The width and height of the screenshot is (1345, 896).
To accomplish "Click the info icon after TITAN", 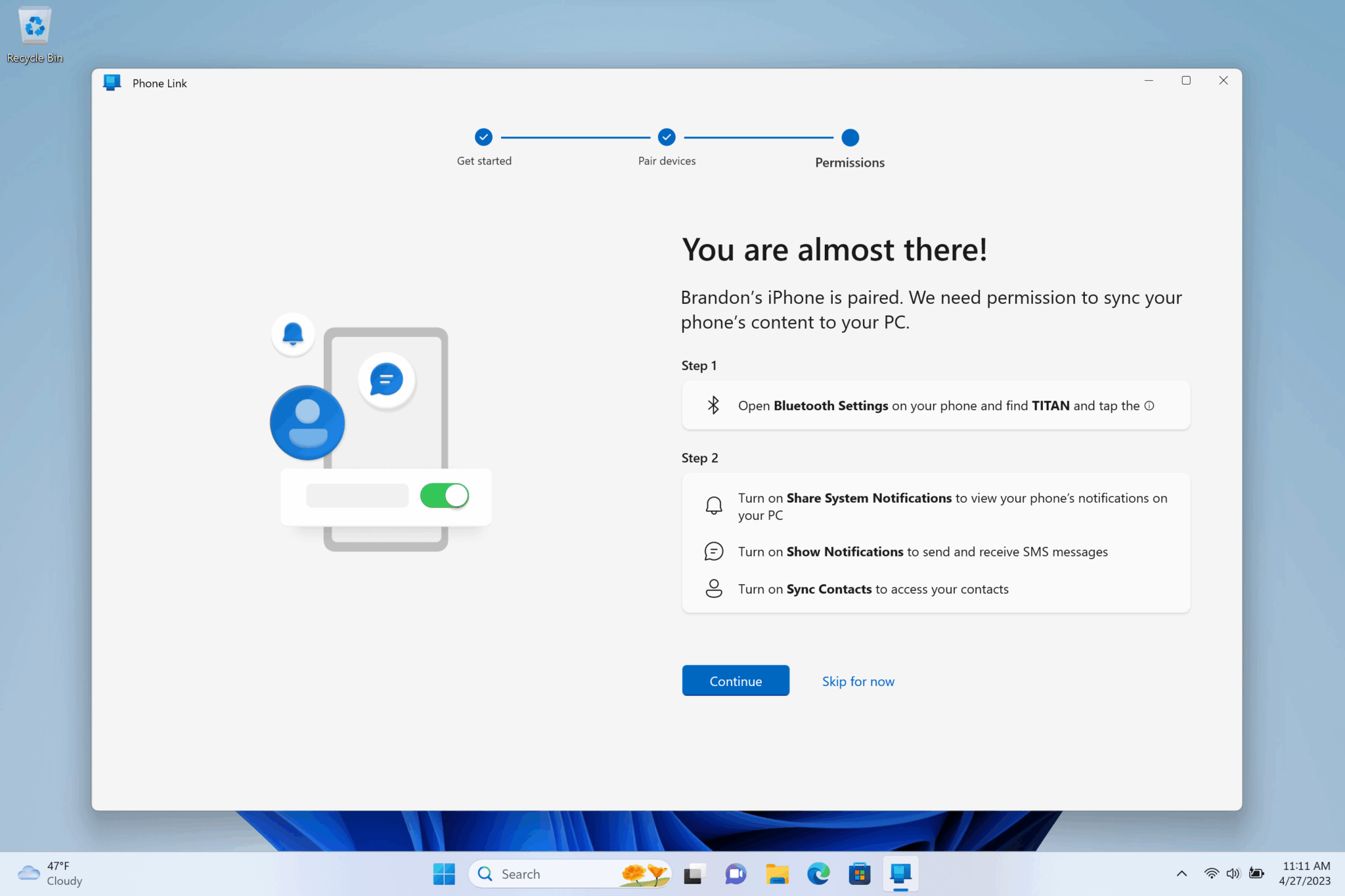I will 1149,406.
